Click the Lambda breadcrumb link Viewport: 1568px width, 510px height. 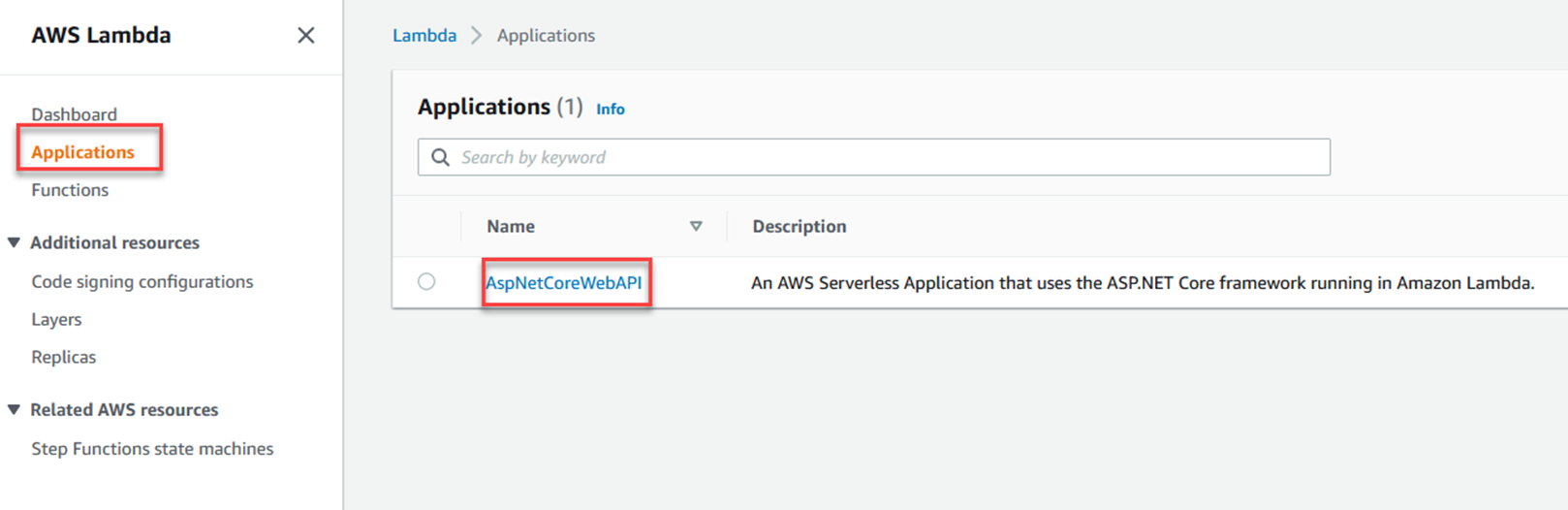pyautogui.click(x=424, y=36)
